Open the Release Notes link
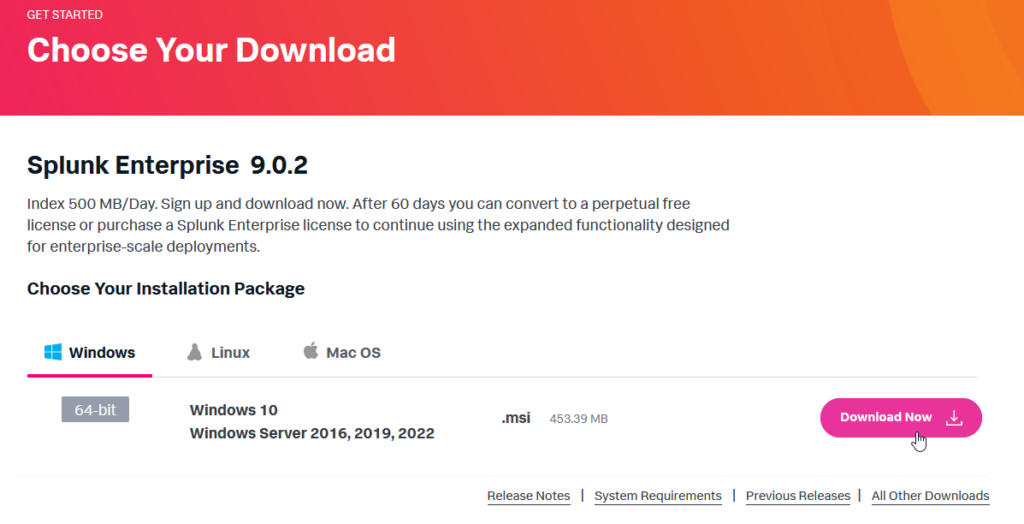This screenshot has width=1024, height=524. click(x=528, y=496)
